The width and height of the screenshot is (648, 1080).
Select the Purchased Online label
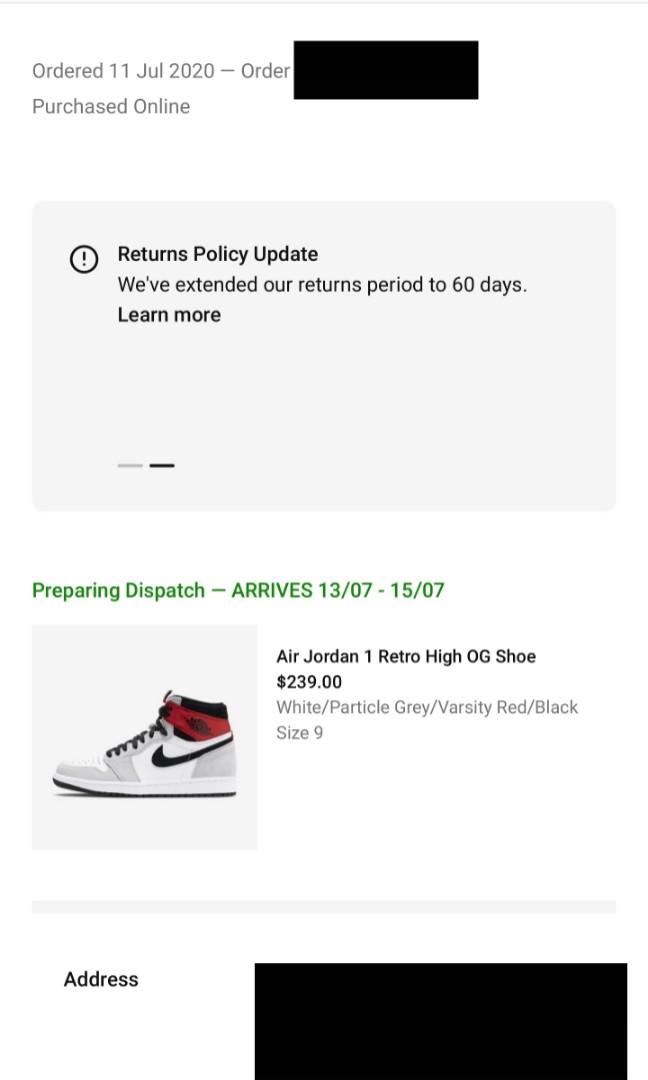tap(111, 106)
